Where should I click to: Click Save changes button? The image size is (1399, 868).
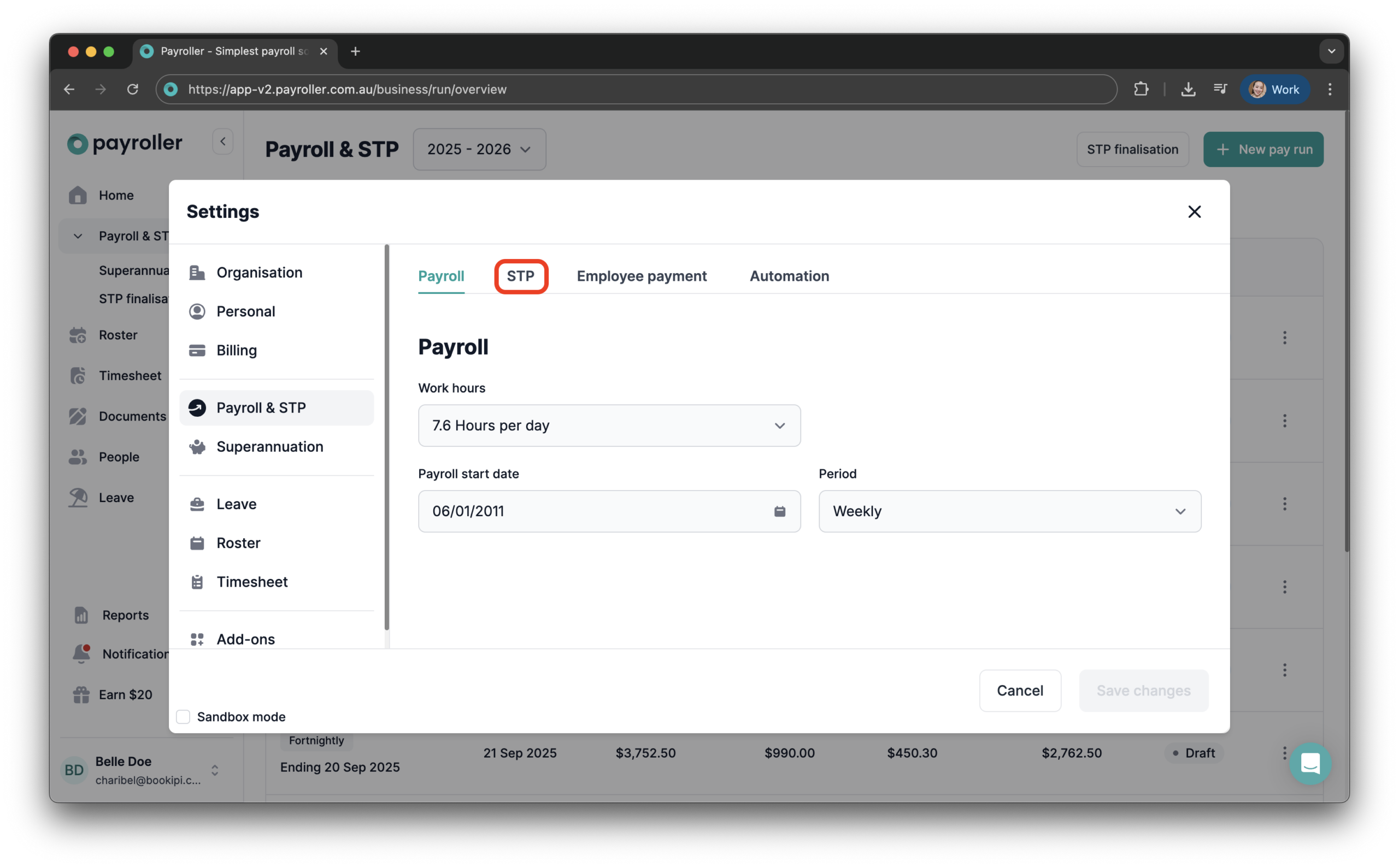click(1143, 690)
